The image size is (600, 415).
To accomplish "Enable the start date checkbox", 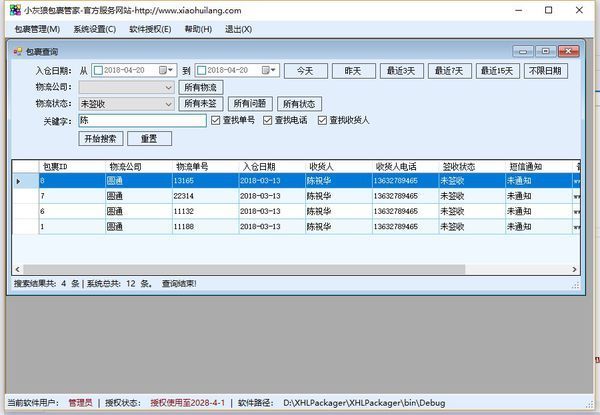I will [x=98, y=70].
